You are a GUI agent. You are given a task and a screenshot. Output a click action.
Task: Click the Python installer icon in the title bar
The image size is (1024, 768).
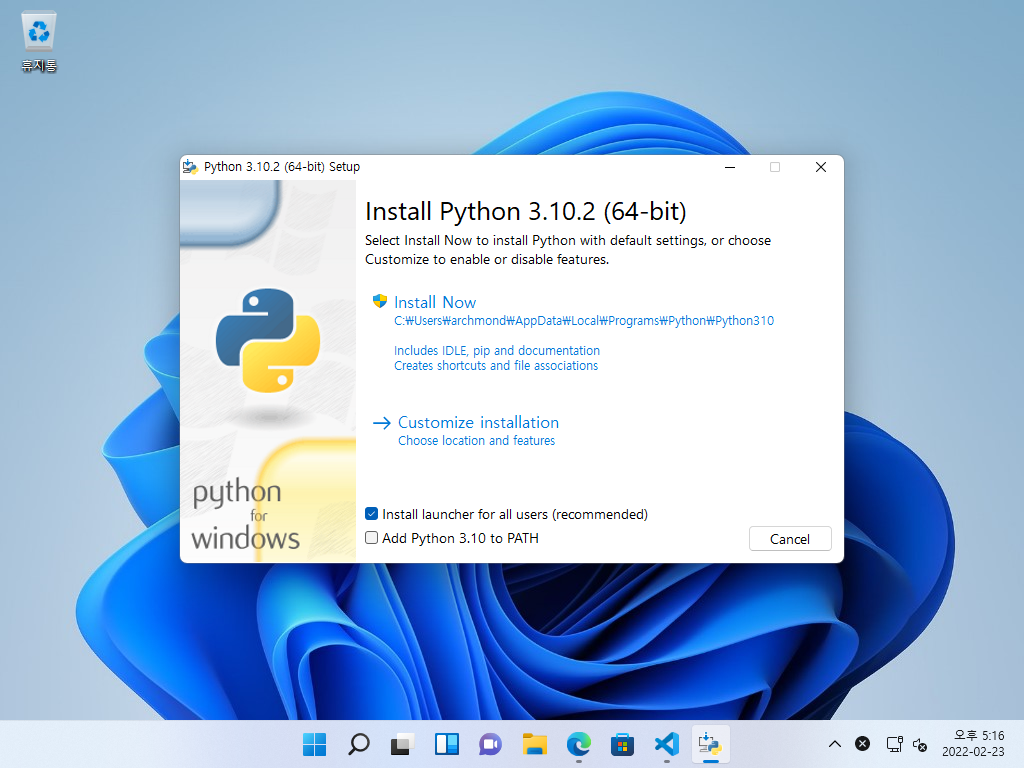(x=190, y=167)
